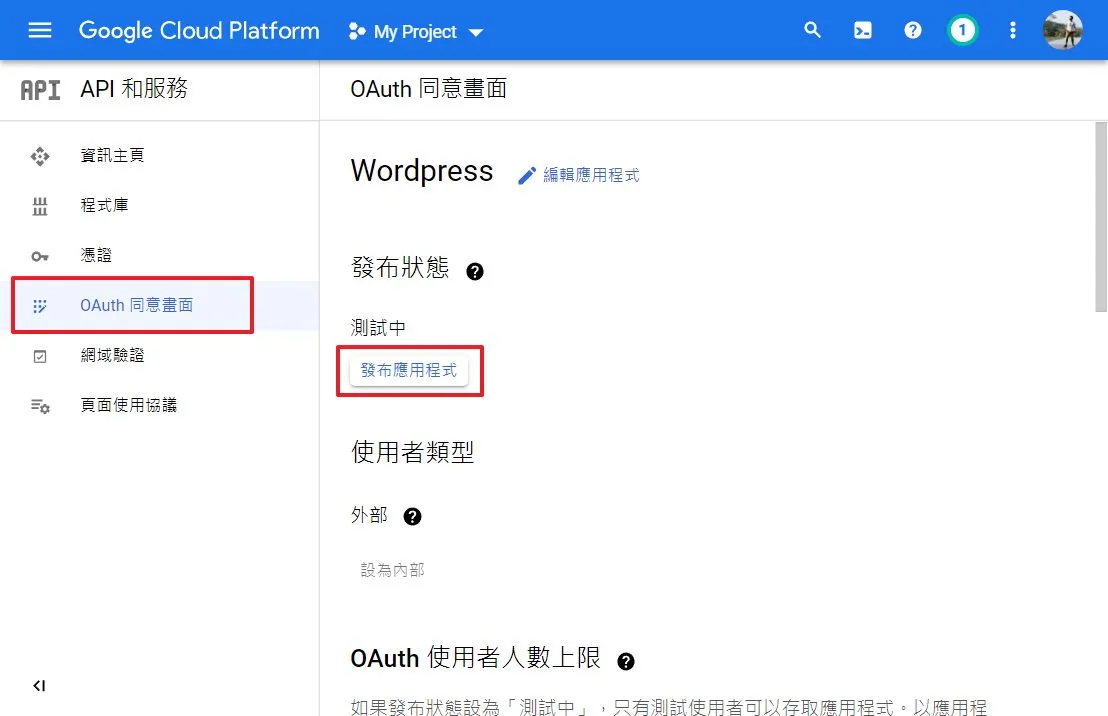
Task: Click help icon beside OAuth 使用者人數上限
Action: point(625,662)
